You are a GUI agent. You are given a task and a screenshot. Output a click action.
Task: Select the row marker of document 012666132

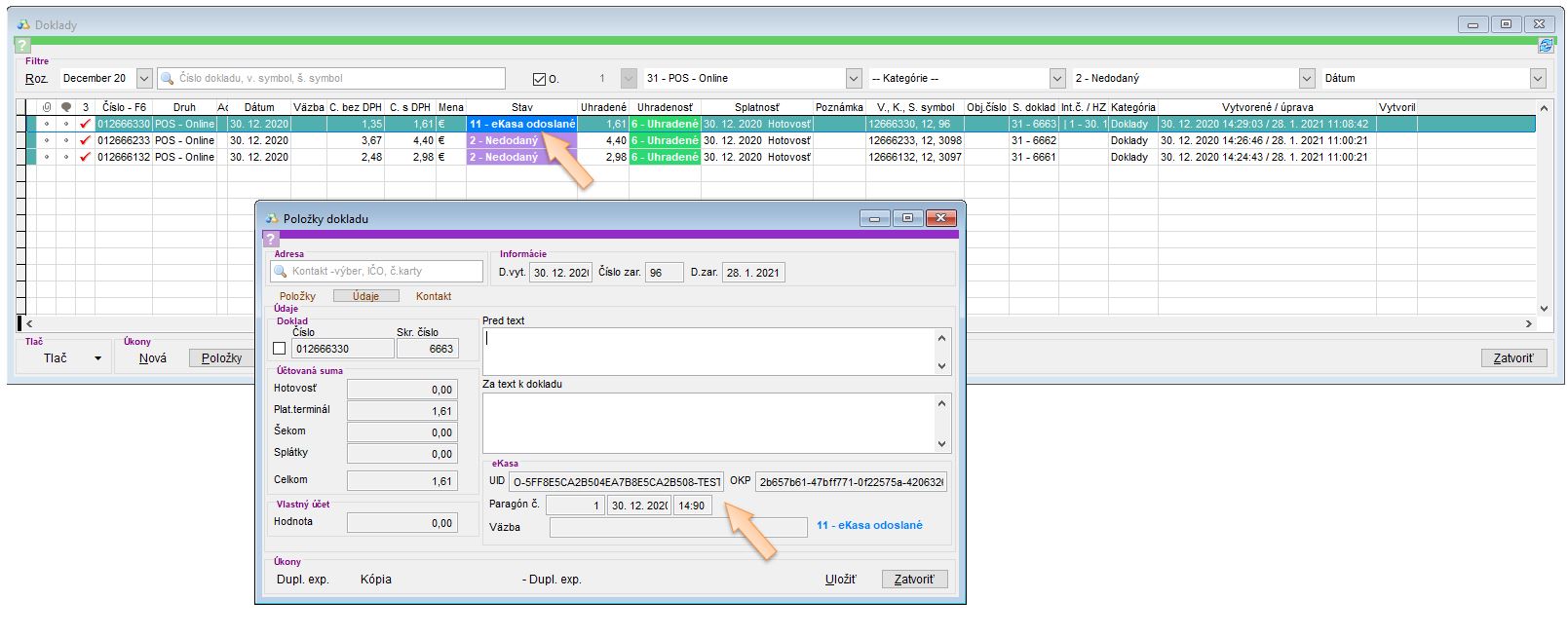[x=21, y=157]
